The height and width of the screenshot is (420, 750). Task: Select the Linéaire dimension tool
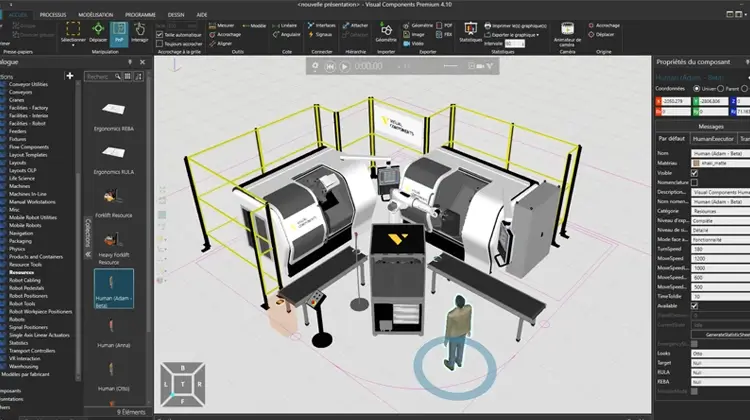coord(285,25)
